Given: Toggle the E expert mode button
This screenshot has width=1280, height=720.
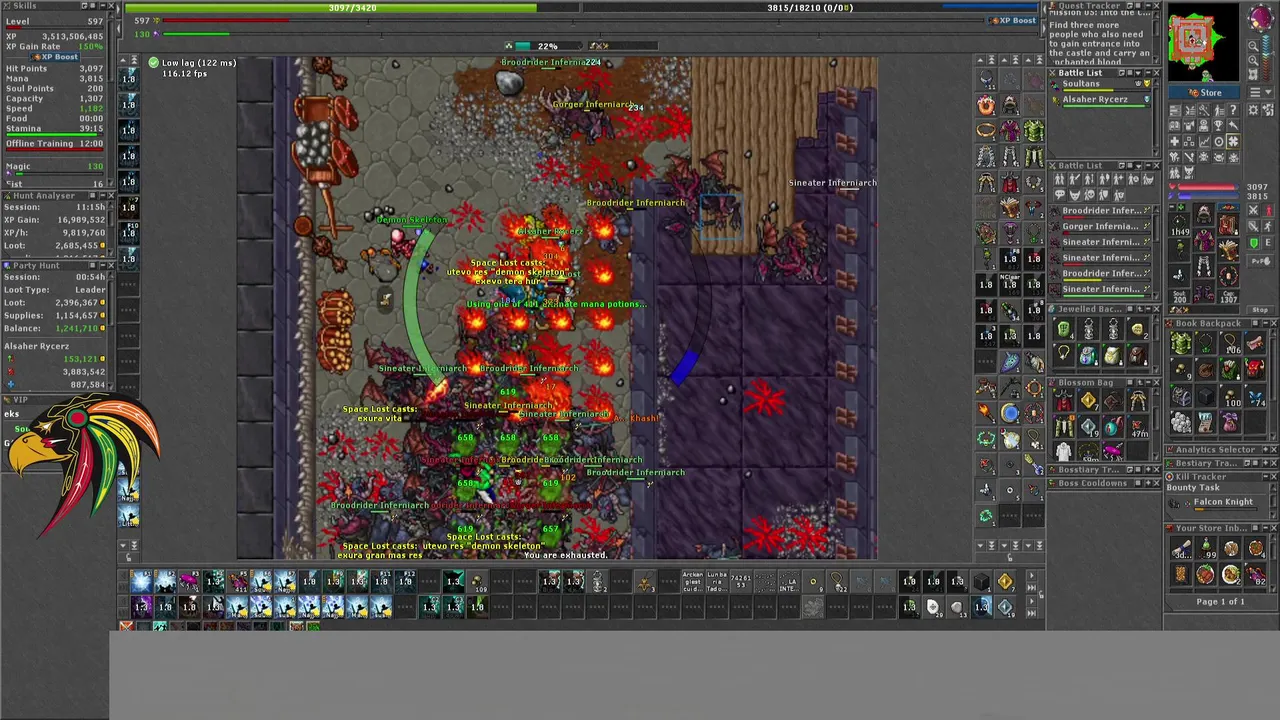Looking at the screenshot, I should tap(1268, 242).
